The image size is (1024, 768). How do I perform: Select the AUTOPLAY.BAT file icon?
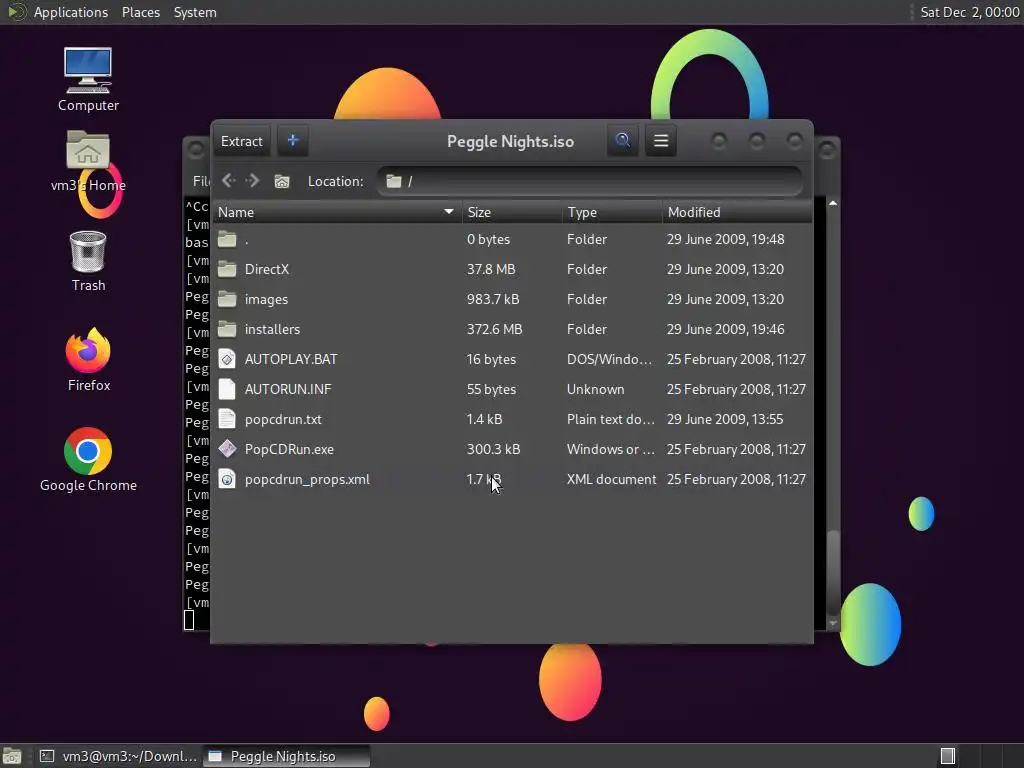(227, 359)
